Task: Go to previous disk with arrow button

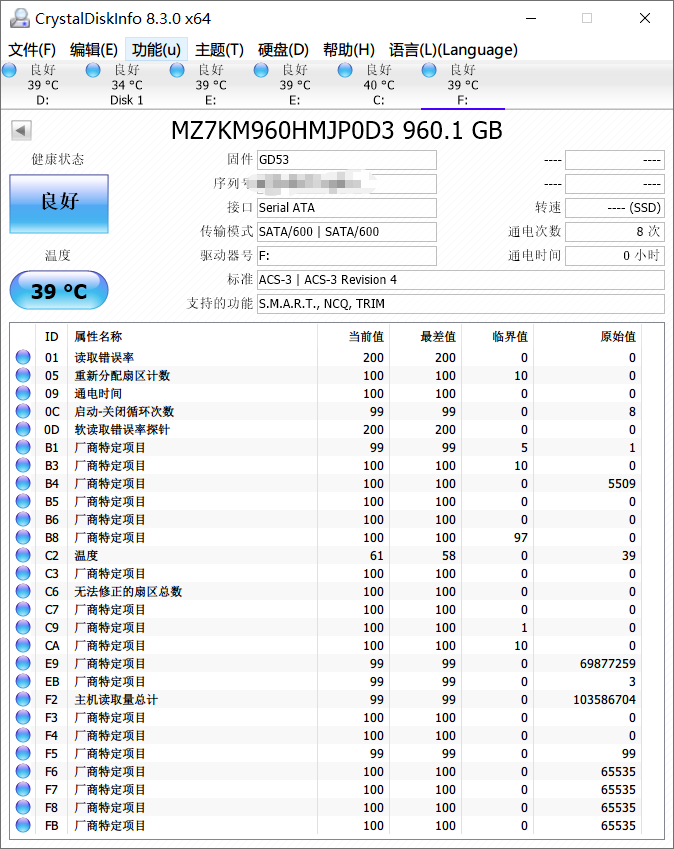Action: click(x=21, y=130)
